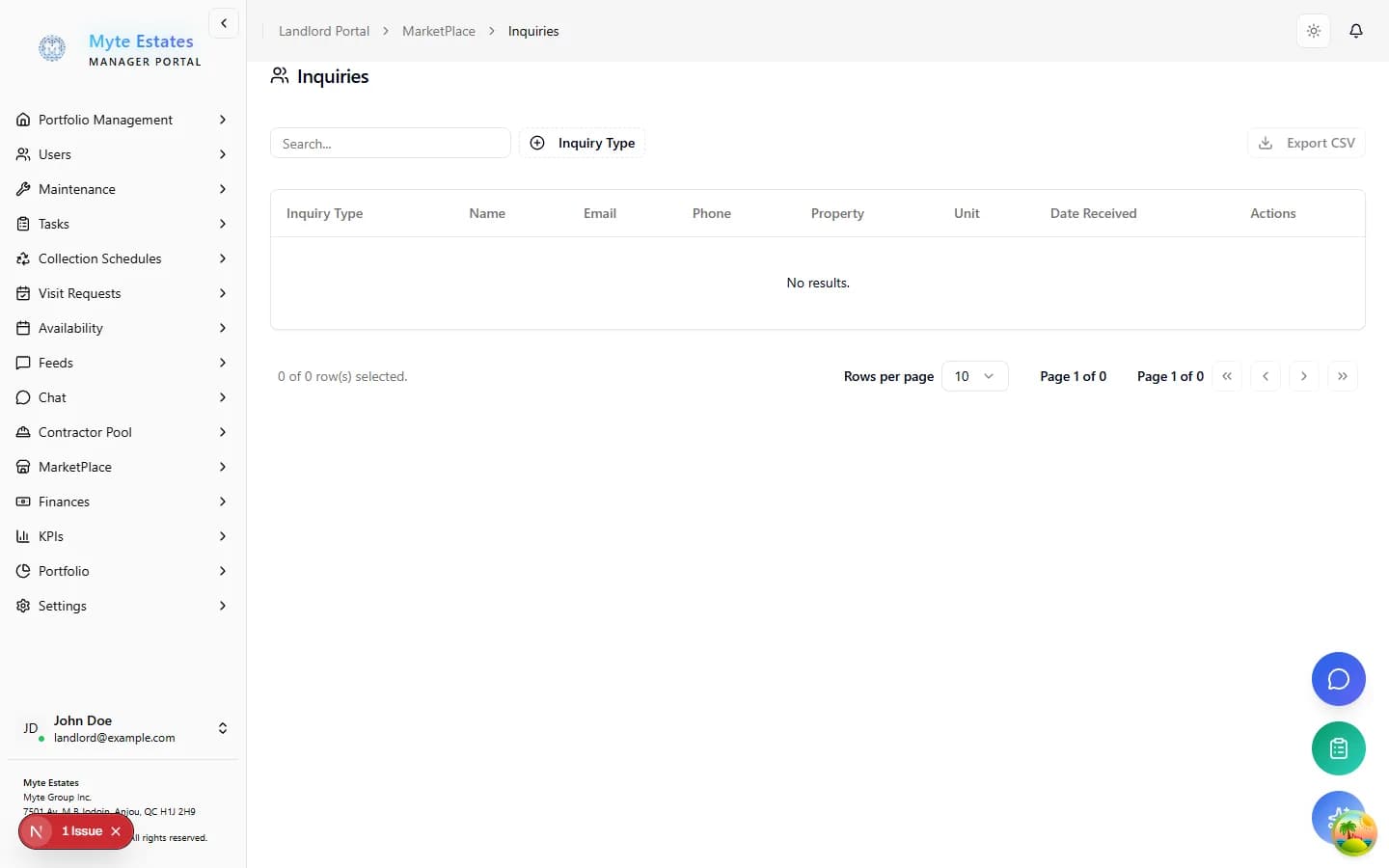
Task: Click the 1 Issue label
Action: [82, 831]
